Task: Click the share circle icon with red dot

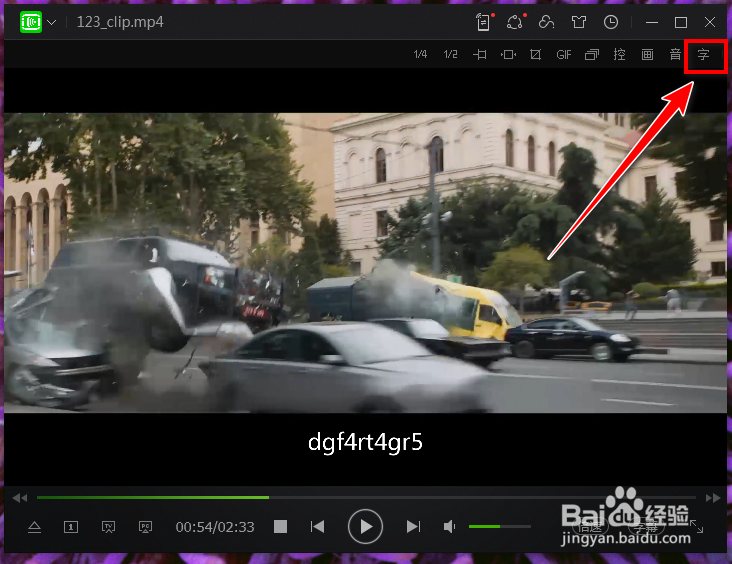Action: (515, 22)
